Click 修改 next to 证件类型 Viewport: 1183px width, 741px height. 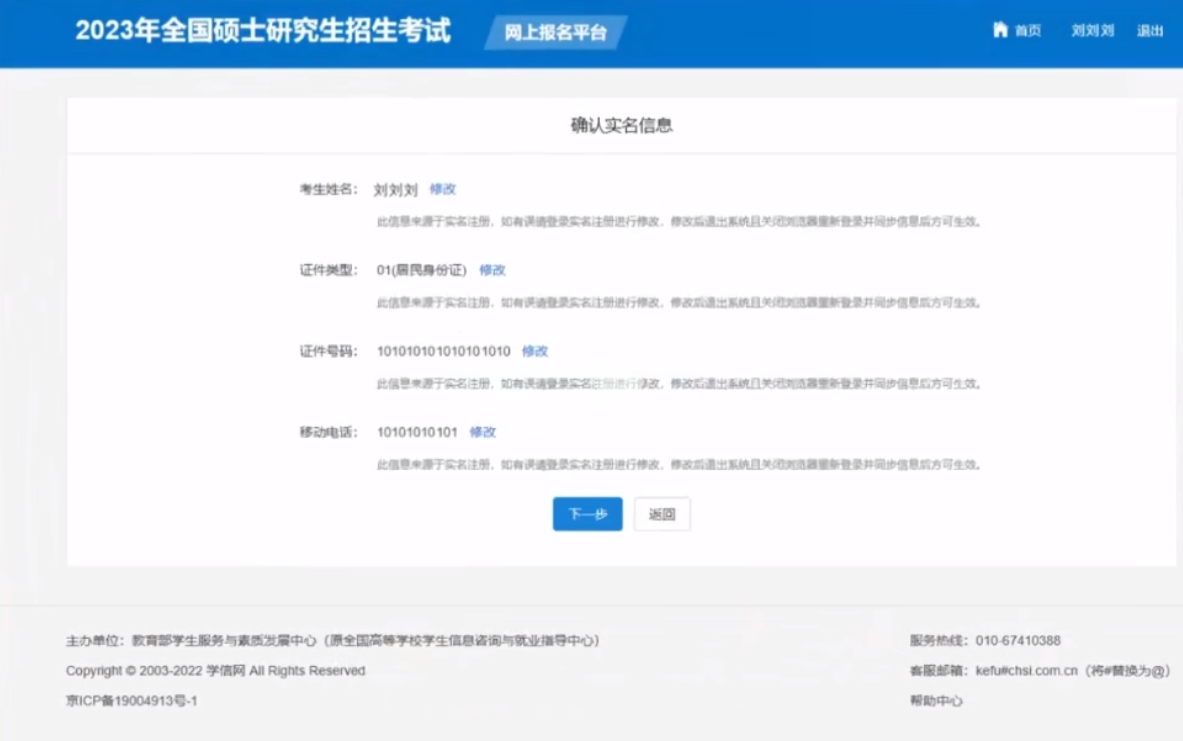click(493, 270)
